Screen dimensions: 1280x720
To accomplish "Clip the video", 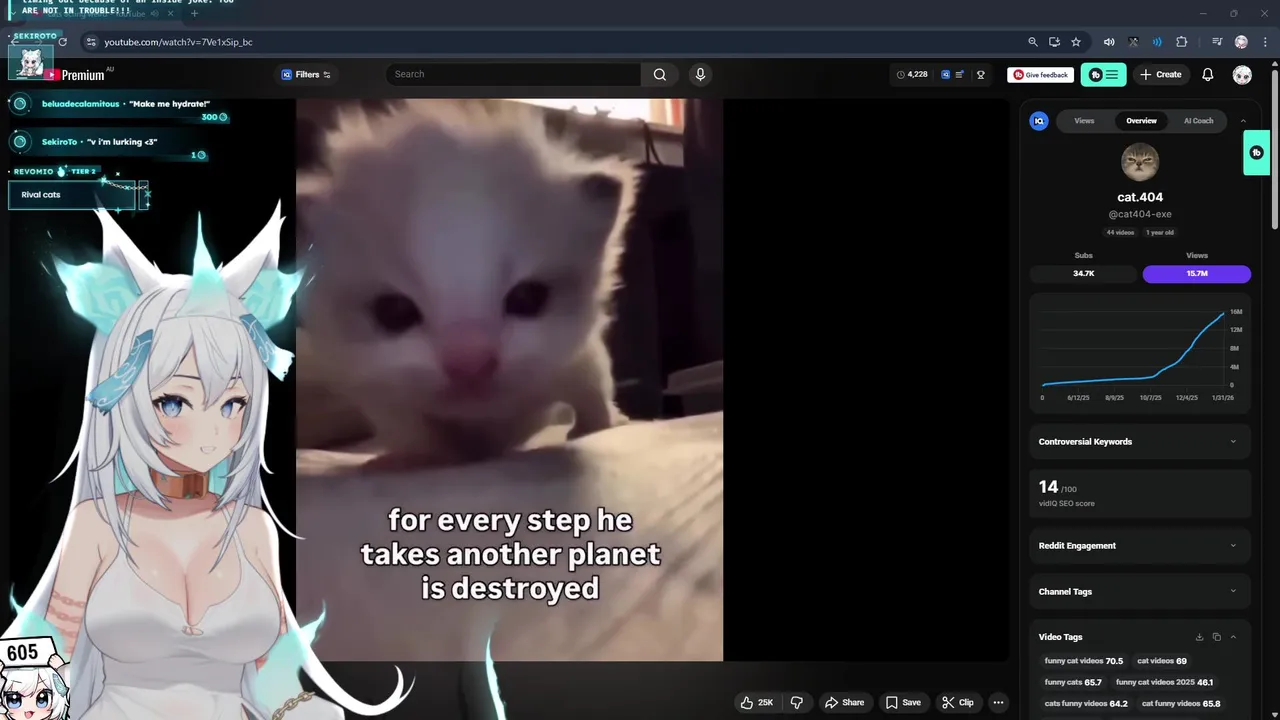I will point(958,702).
